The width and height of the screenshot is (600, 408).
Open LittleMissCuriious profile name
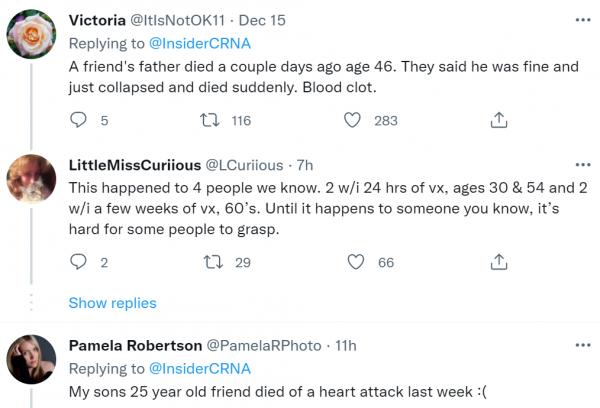point(134,164)
